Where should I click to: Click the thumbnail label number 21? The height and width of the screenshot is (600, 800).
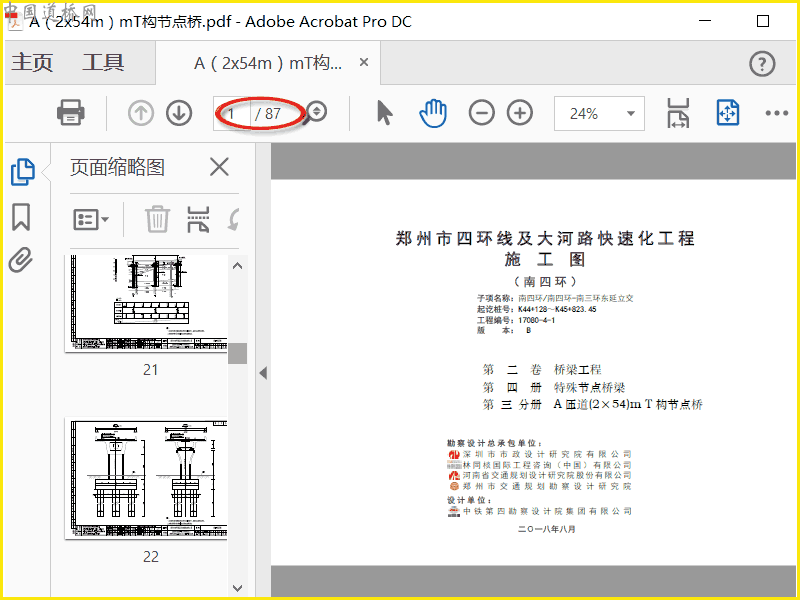pyautogui.click(x=151, y=369)
